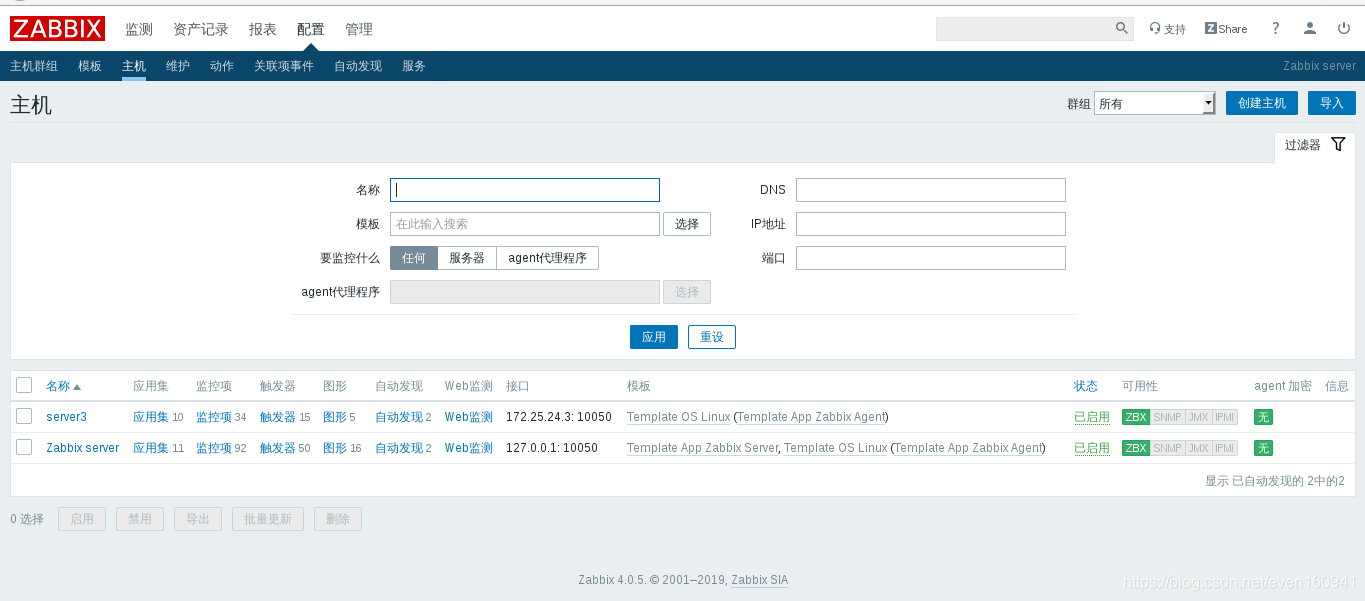1365x601 pixels.
Task: Click the 创建主机 button
Action: (x=1262, y=103)
